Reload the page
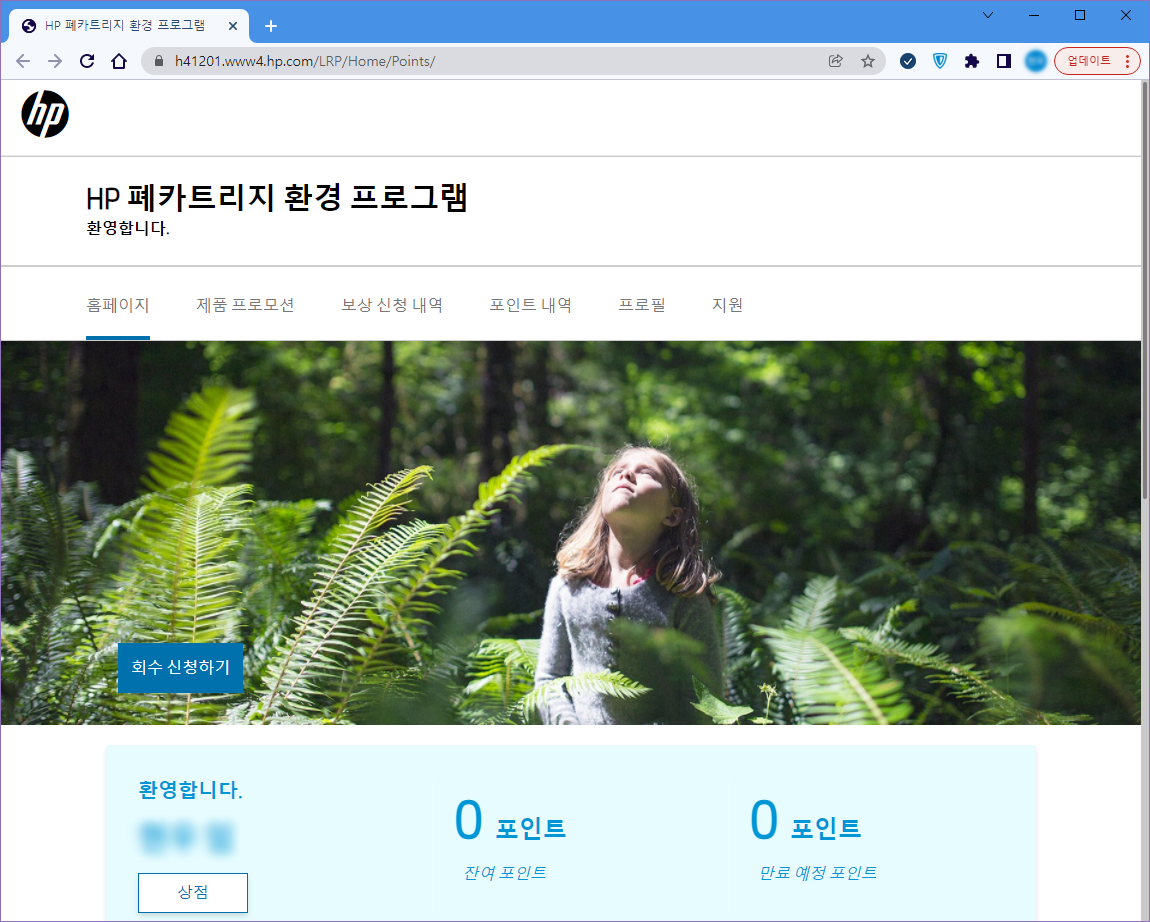The width and height of the screenshot is (1150, 922). tap(87, 61)
